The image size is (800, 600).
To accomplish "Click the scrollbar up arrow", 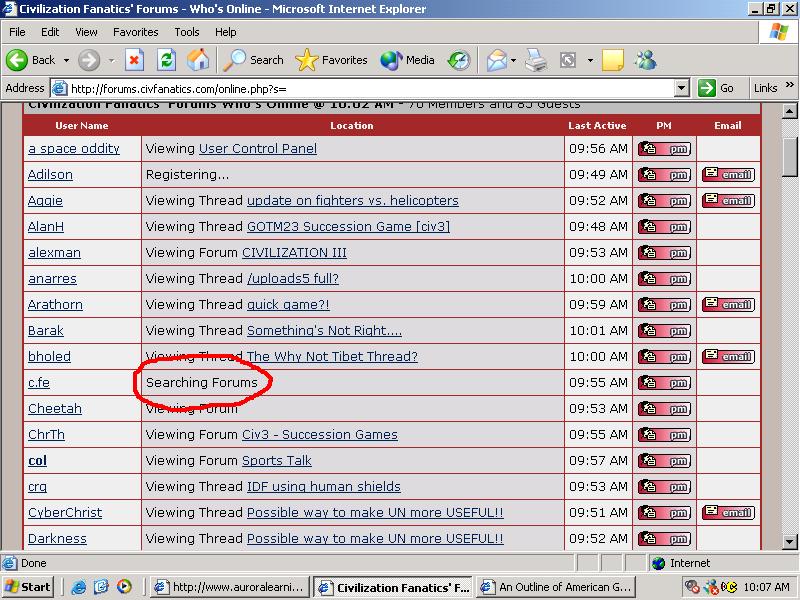I will 790,111.
